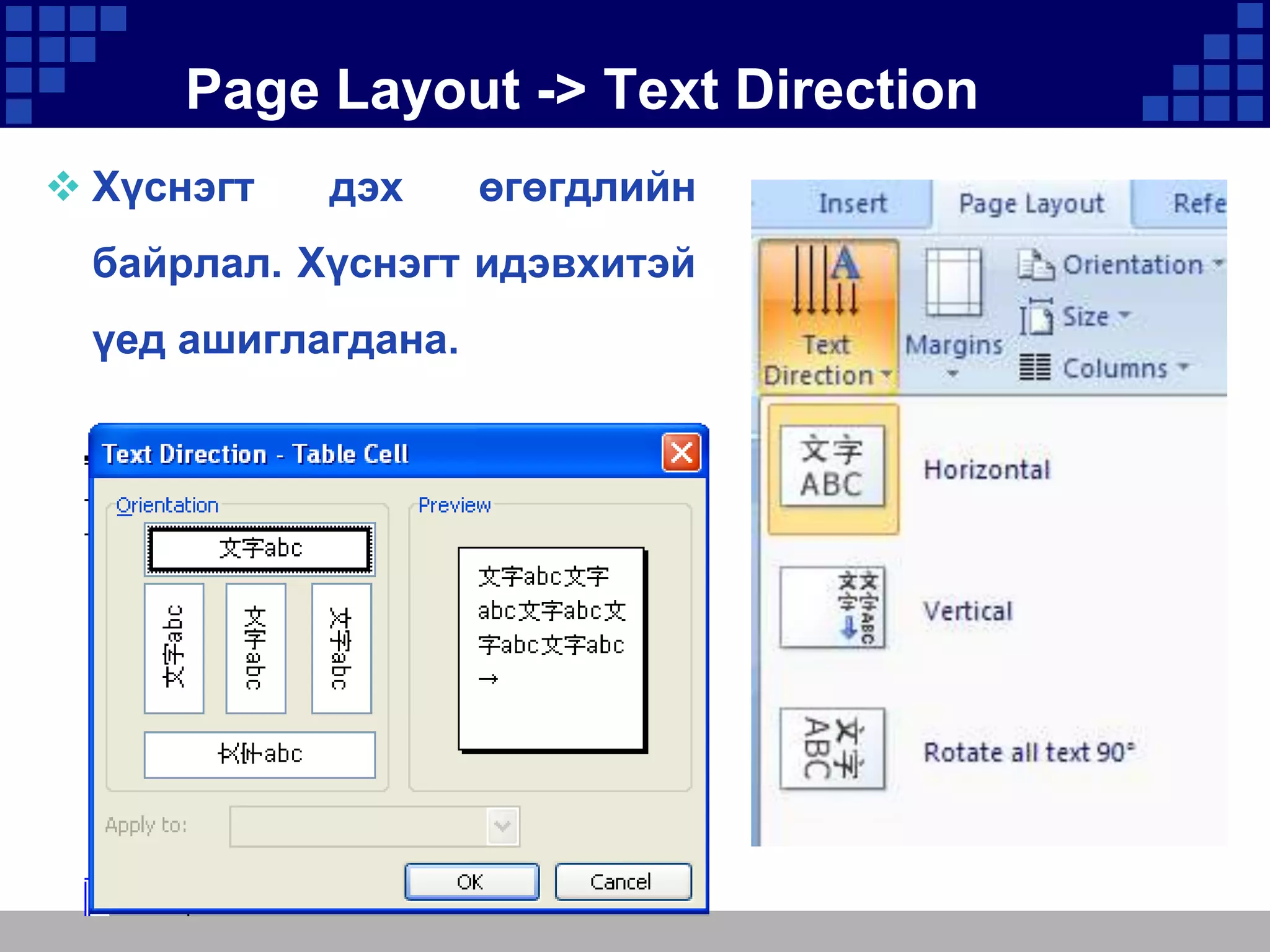
Task: Click Cancel in Text Direction dialog
Action: pos(623,881)
